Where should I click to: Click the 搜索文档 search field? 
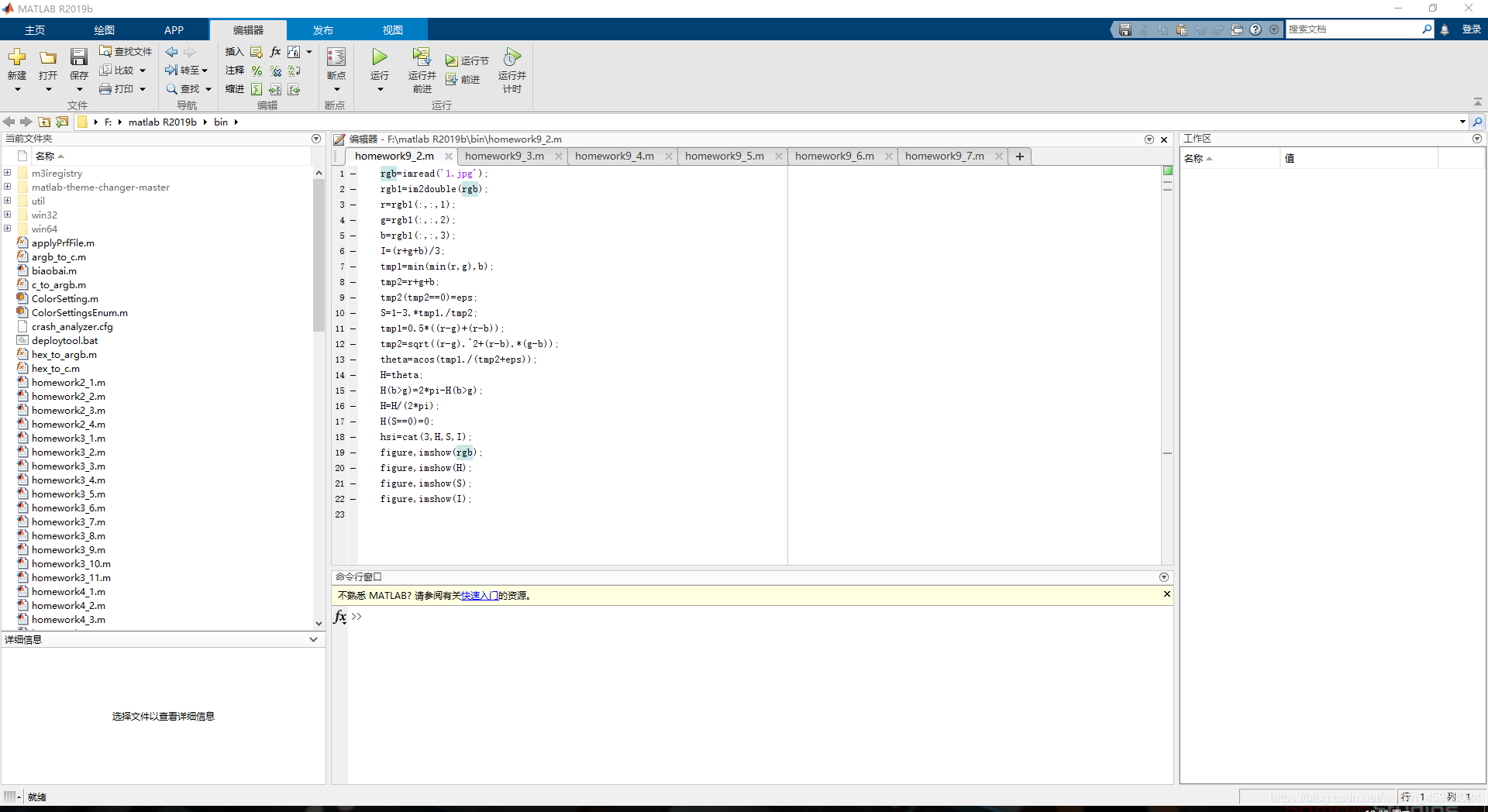(1353, 29)
